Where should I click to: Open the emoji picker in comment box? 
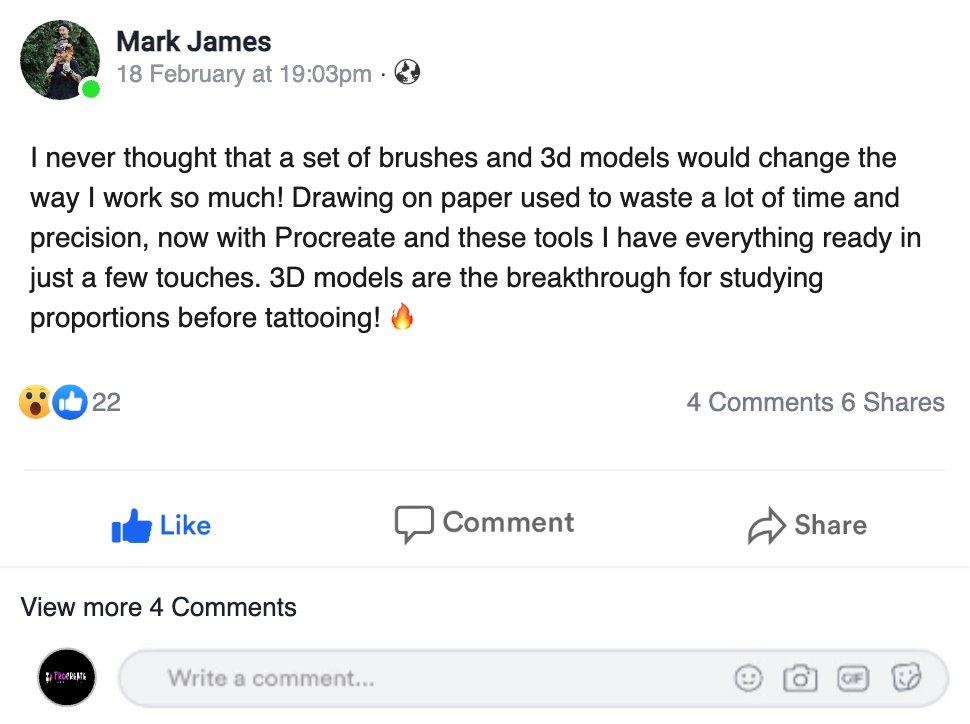click(x=748, y=679)
